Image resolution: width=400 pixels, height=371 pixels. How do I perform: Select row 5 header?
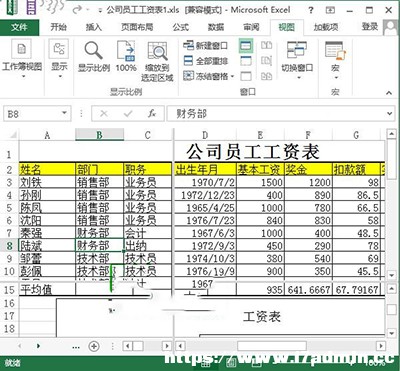(x=9, y=208)
